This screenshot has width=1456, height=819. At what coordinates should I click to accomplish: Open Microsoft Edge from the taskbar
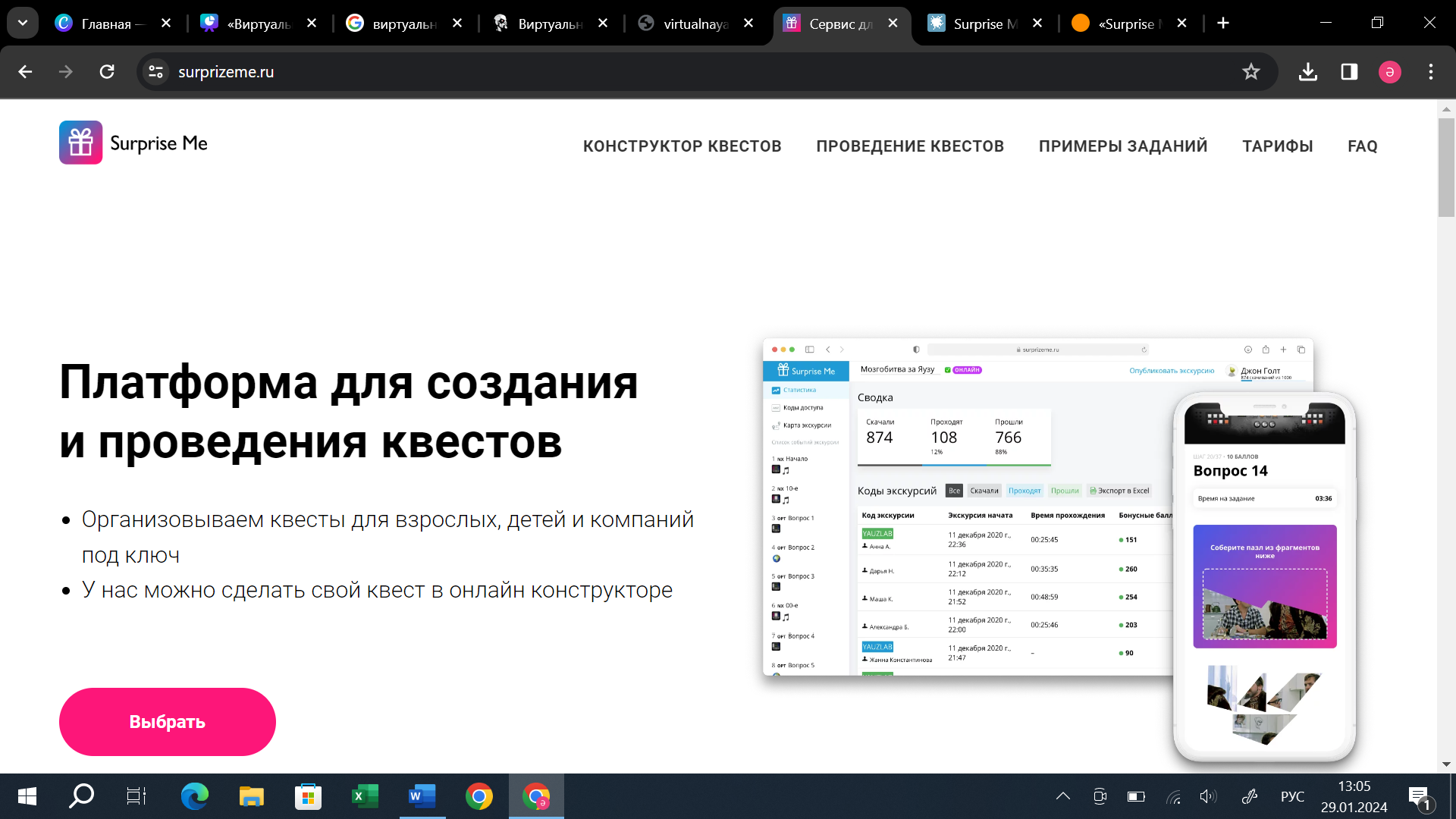(194, 796)
